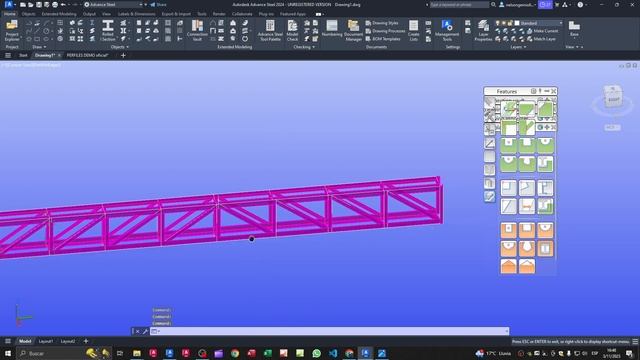The width and height of the screenshot is (640, 360).
Task: Click the Open file icon in quick access
Action: (31, 4)
